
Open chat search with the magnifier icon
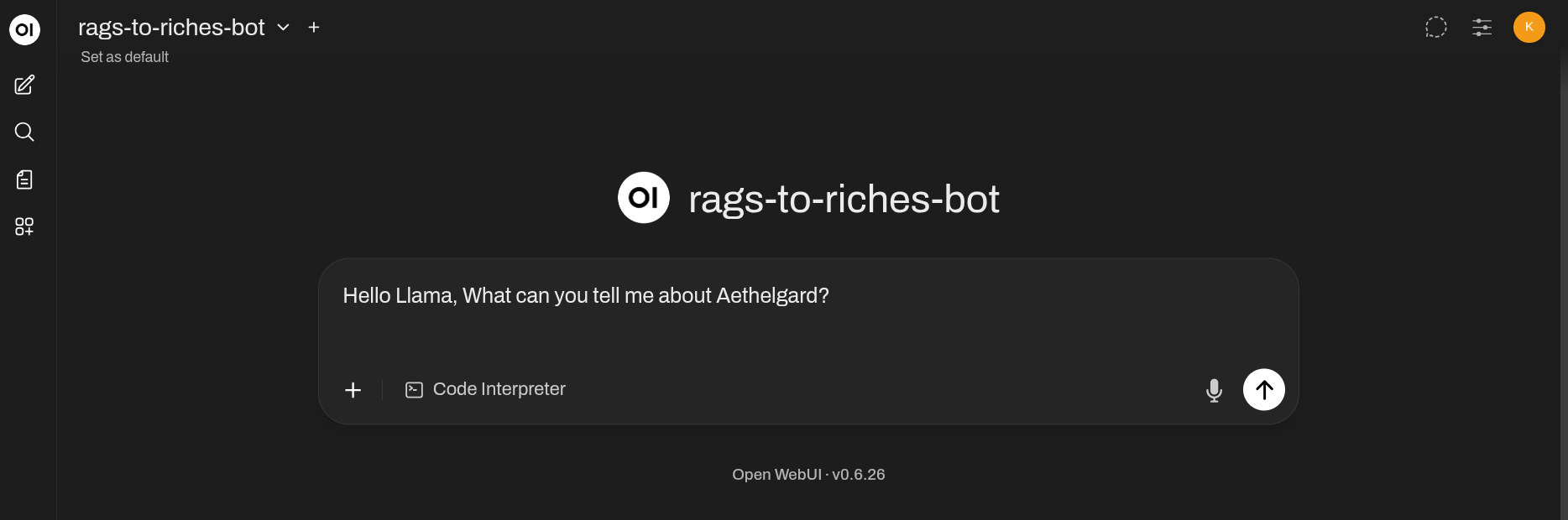[24, 132]
